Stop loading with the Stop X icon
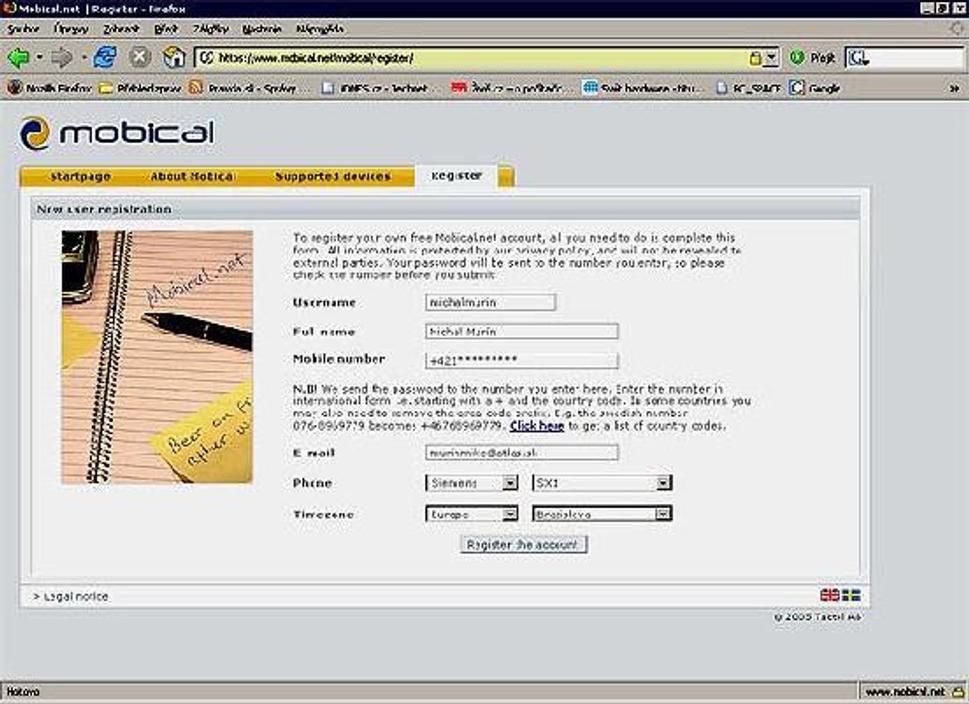 tap(140, 57)
